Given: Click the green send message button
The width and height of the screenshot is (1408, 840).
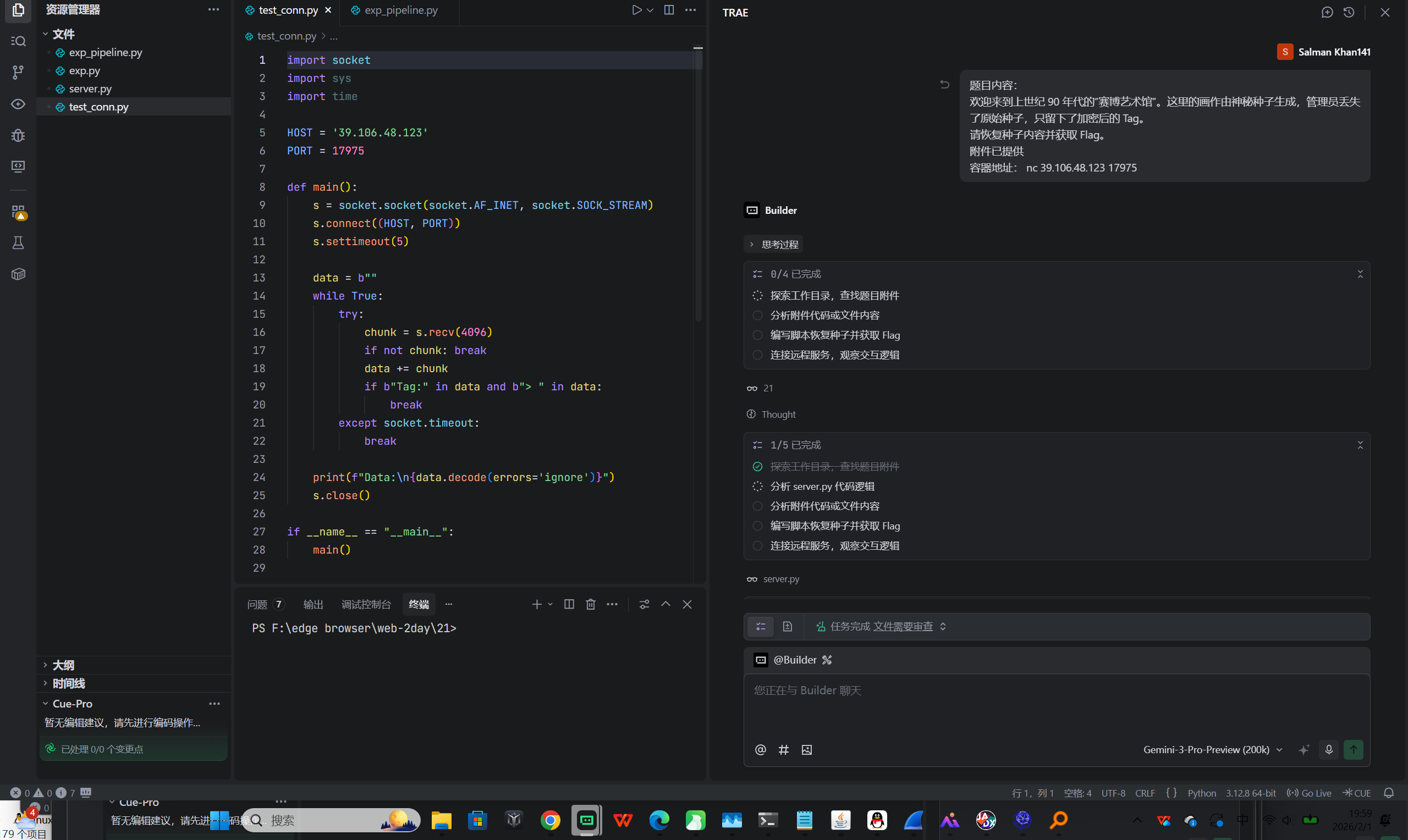Looking at the screenshot, I should pos(1353,749).
